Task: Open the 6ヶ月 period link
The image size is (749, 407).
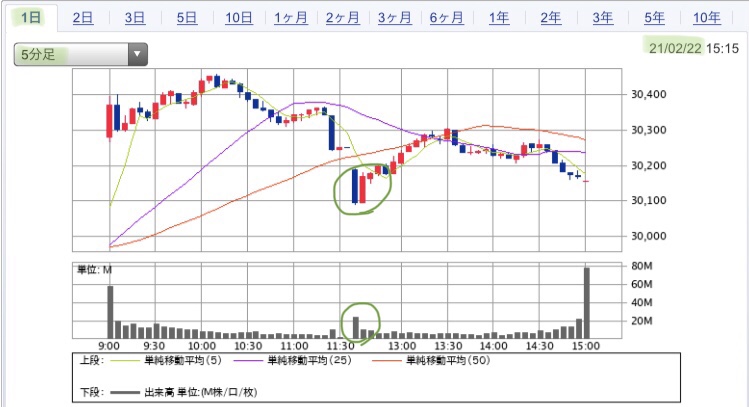Action: (x=447, y=18)
